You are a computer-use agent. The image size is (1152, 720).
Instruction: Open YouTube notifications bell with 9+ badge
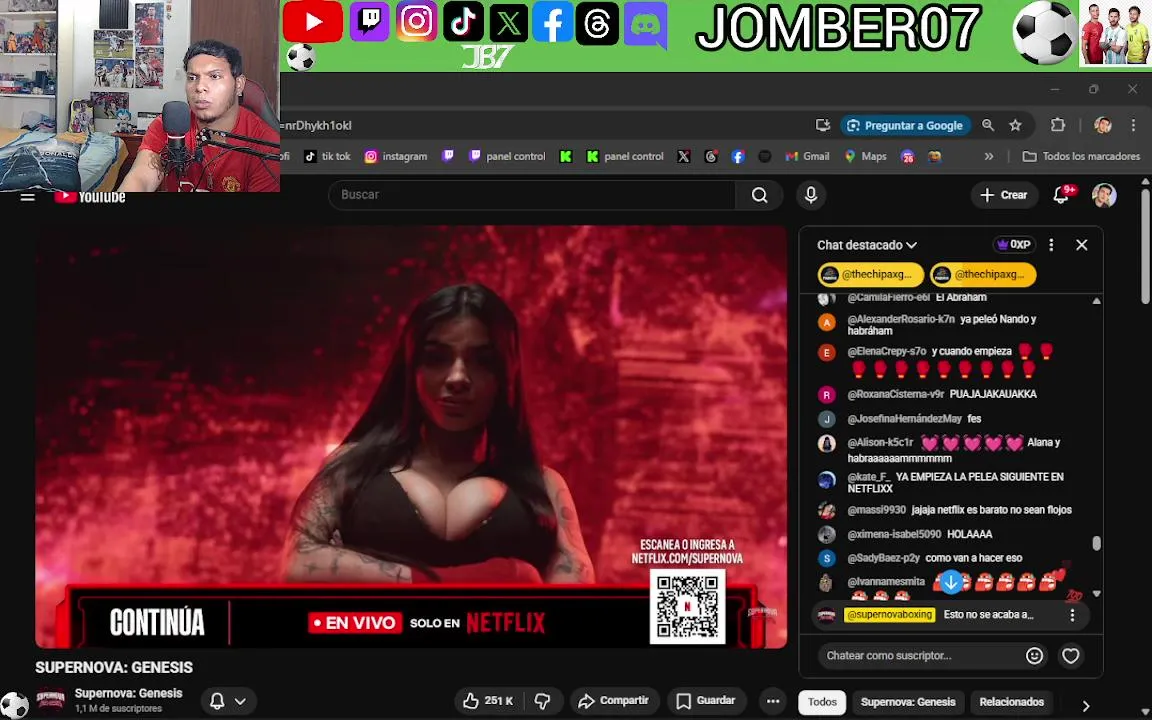click(x=1062, y=195)
